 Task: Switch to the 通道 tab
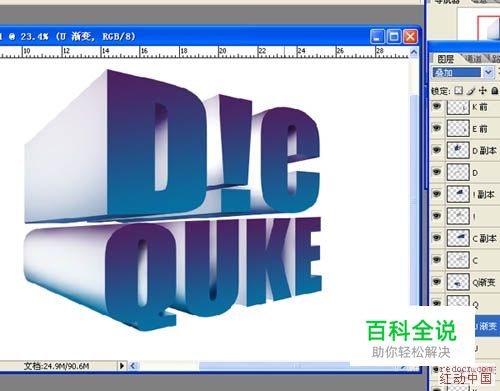click(x=473, y=59)
